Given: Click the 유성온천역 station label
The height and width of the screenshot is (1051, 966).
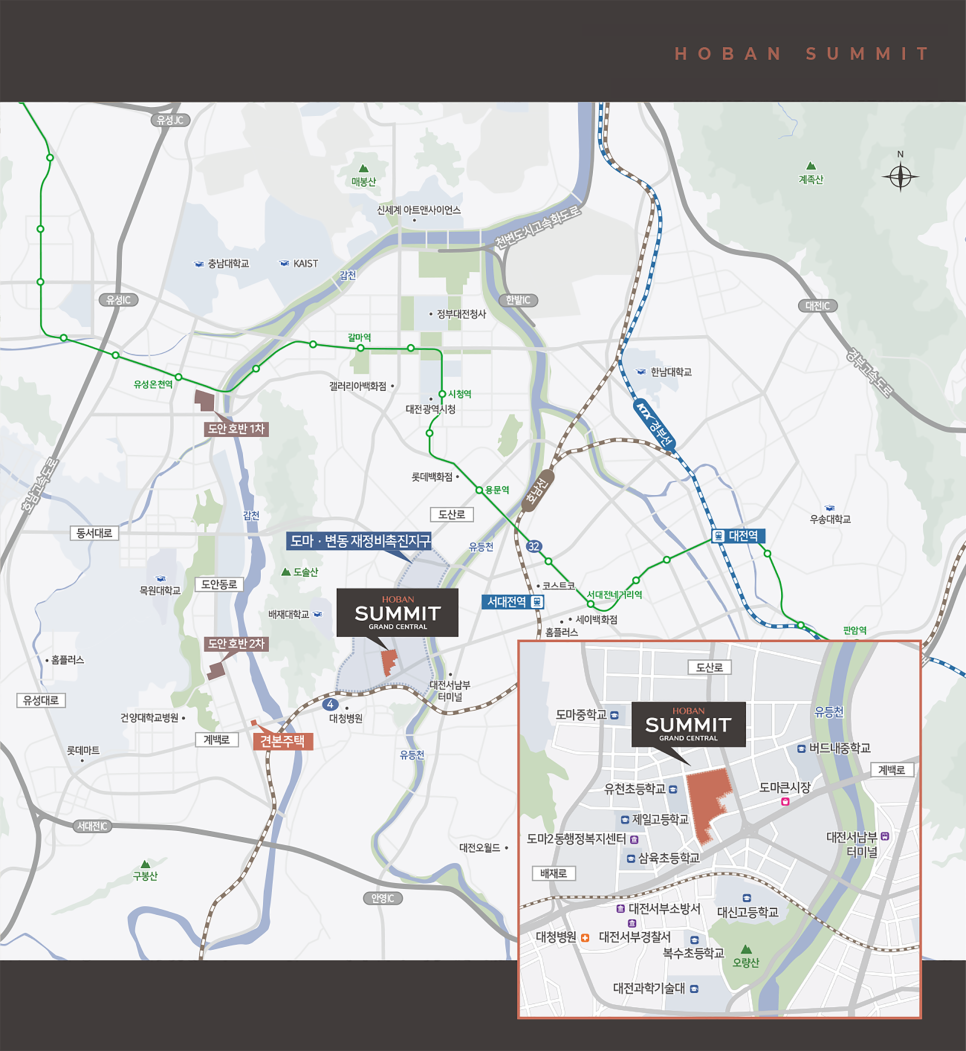Looking at the screenshot, I should click(x=154, y=384).
